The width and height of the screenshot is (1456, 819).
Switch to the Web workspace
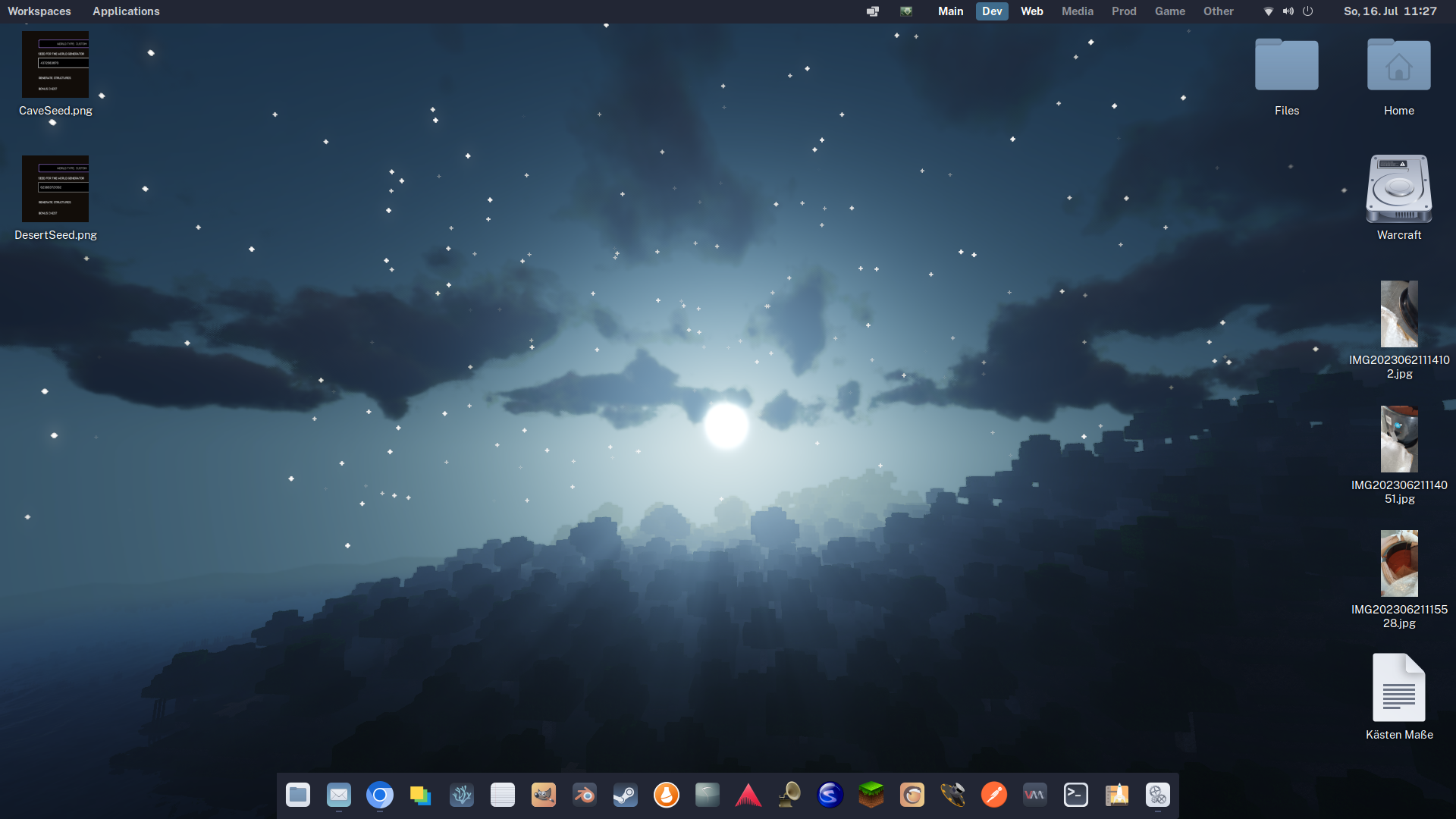coord(1031,11)
